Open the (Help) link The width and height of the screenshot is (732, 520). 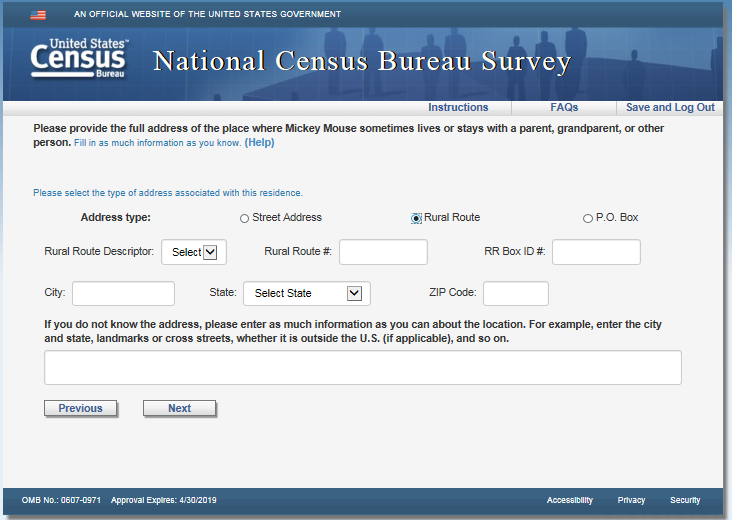(259, 143)
